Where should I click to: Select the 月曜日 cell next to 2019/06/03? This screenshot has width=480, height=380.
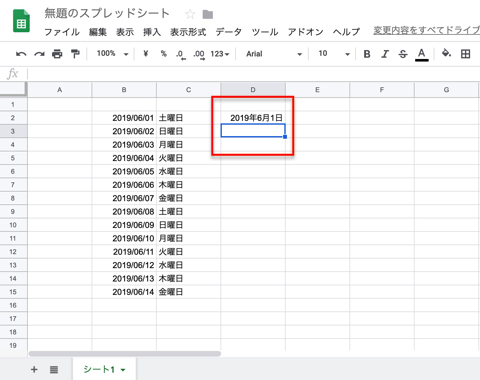click(x=188, y=145)
